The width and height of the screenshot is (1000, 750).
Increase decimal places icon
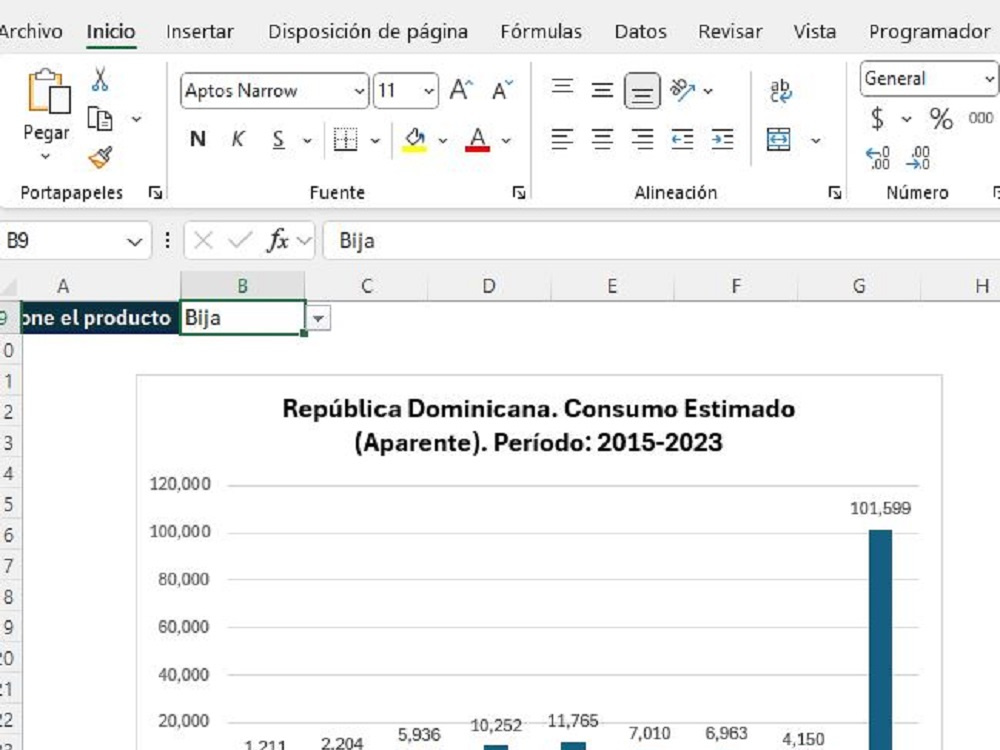point(878,158)
